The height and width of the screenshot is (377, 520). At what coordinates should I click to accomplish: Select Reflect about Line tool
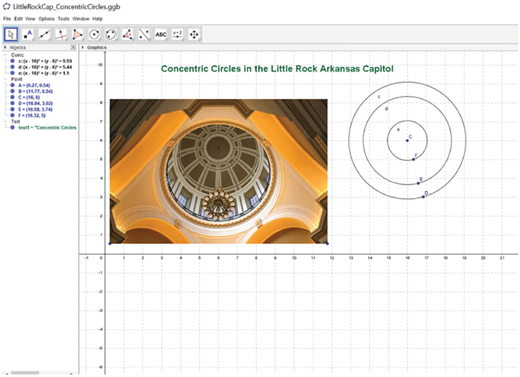144,34
